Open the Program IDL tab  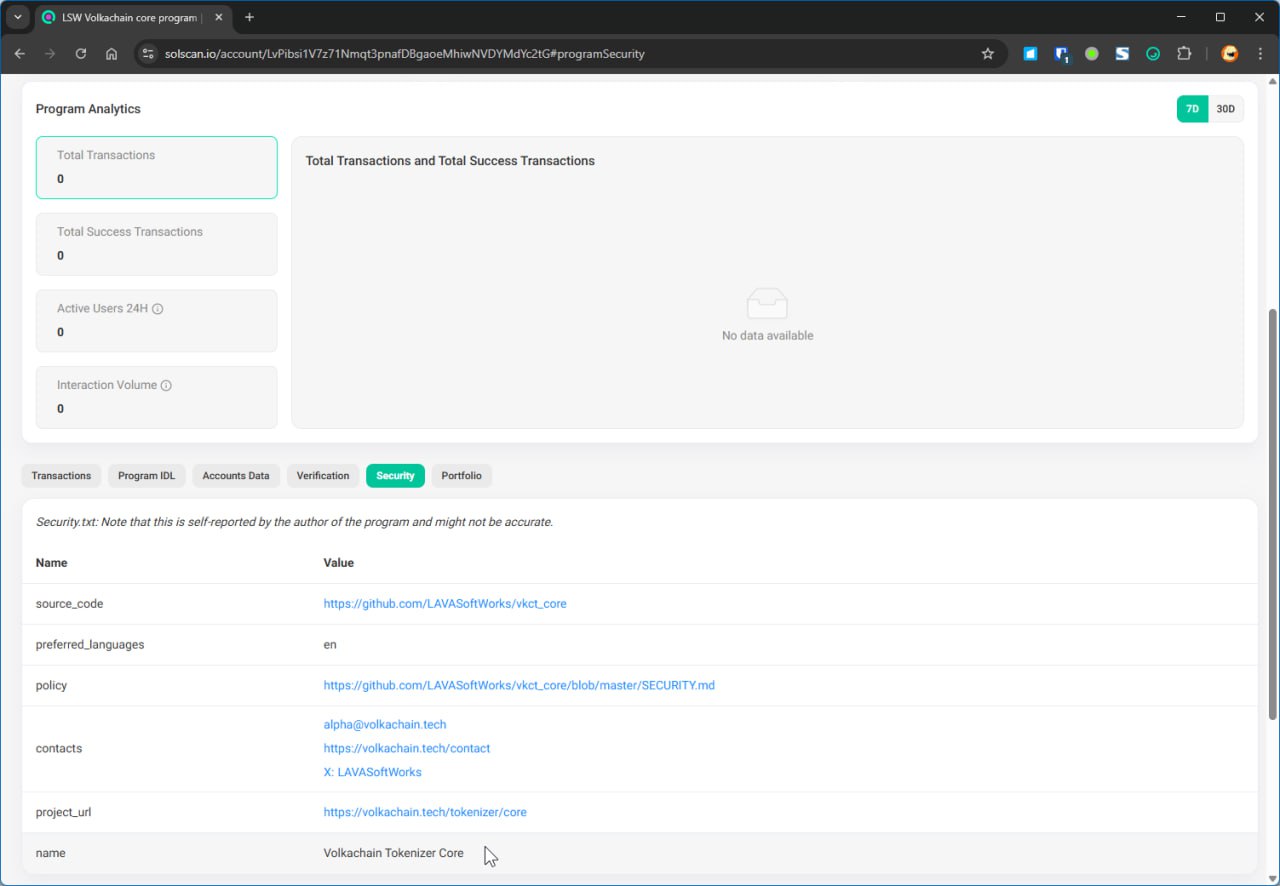click(x=146, y=476)
